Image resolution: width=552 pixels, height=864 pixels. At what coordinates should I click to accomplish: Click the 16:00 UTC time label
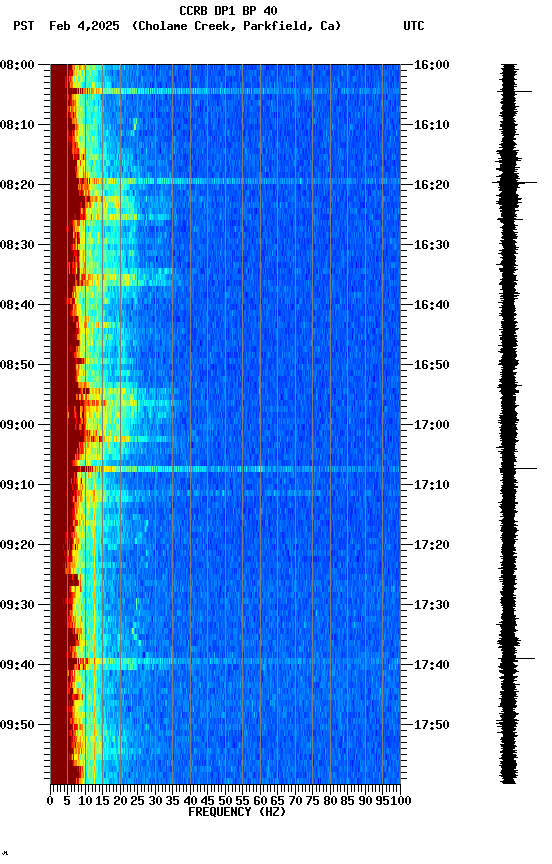pyautogui.click(x=432, y=65)
